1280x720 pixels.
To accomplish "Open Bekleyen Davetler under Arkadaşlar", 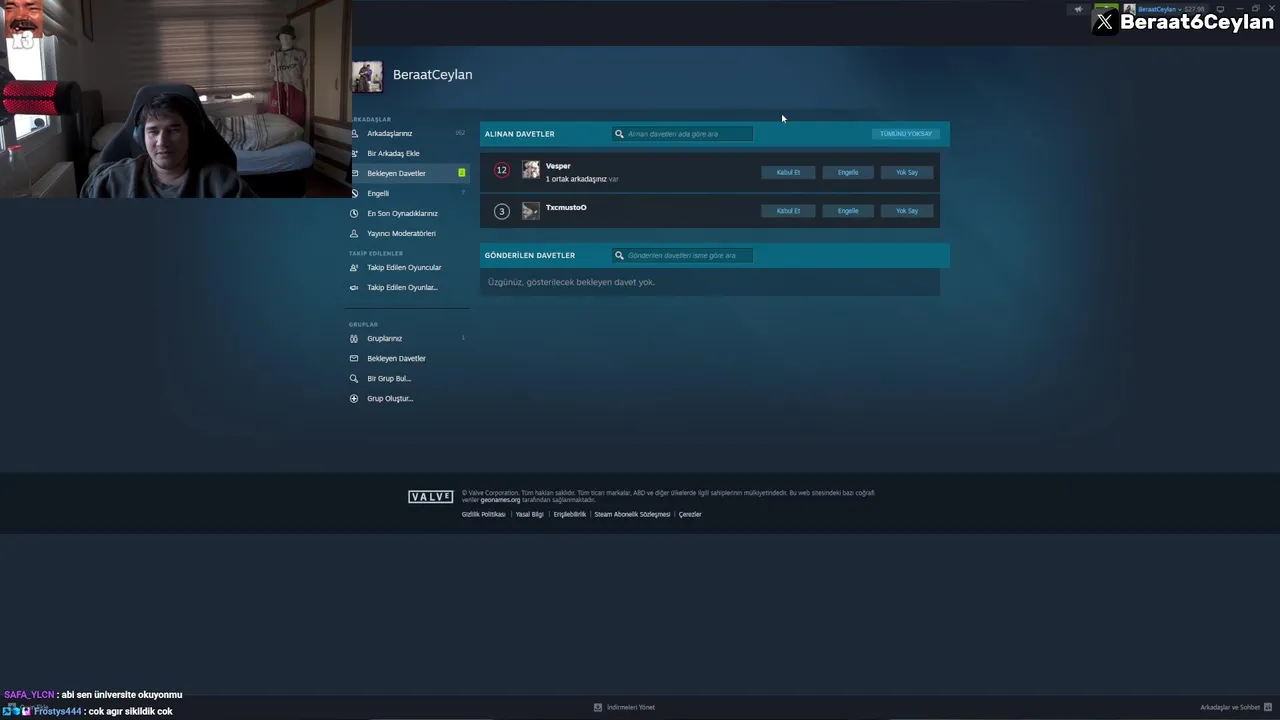I will tap(396, 173).
